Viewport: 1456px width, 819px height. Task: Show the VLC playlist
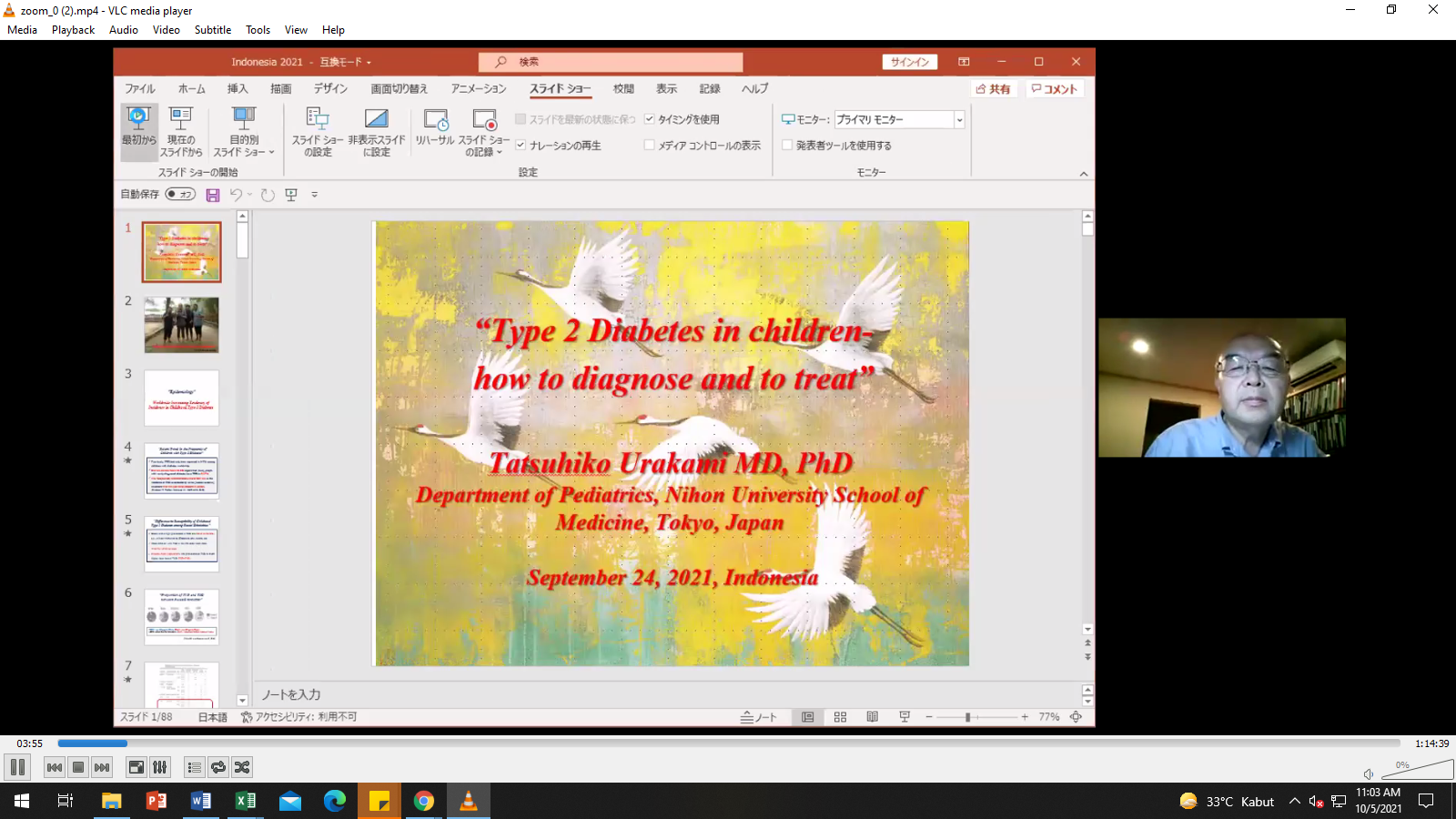[x=194, y=767]
